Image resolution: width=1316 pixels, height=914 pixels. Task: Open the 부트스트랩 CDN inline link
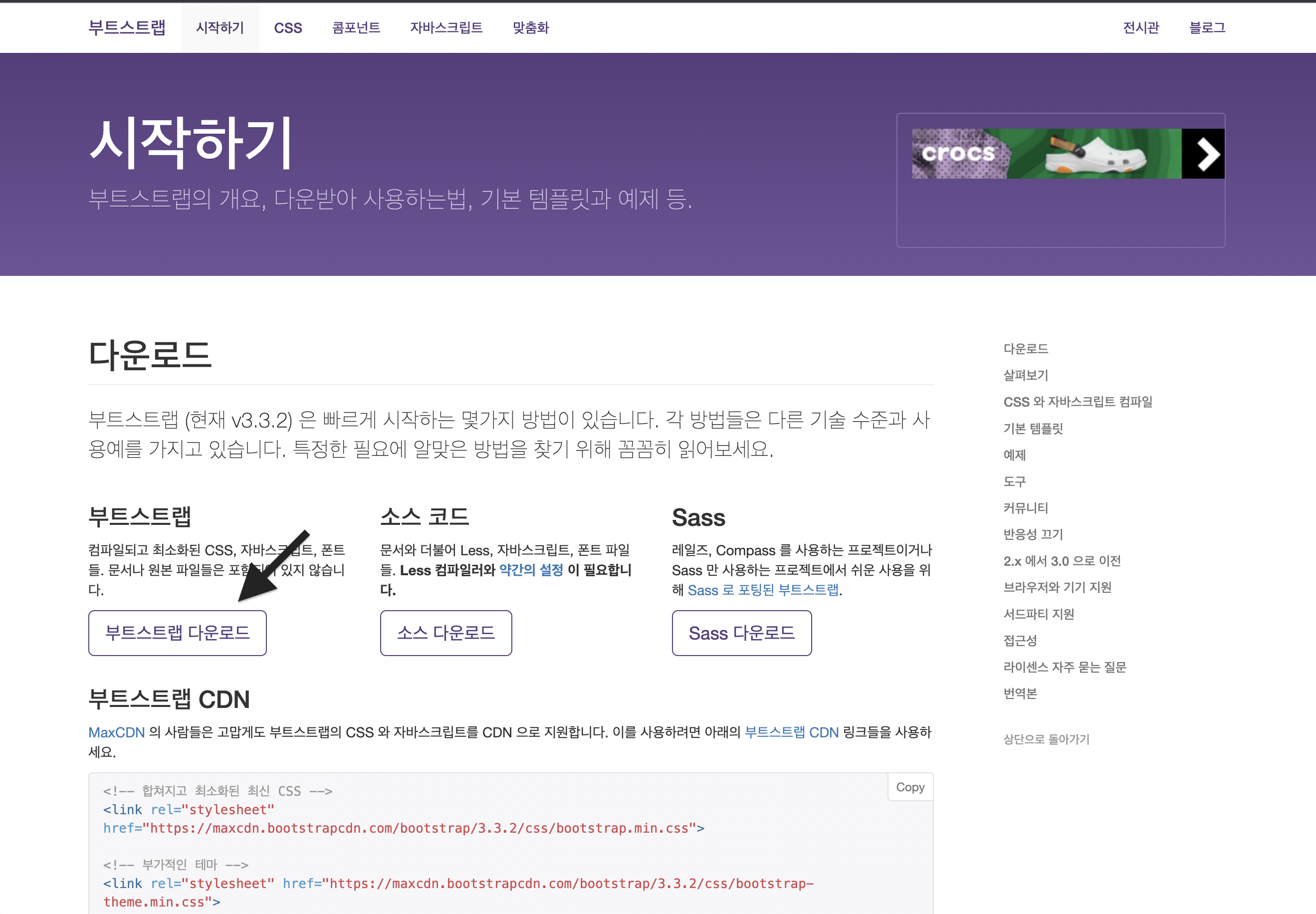[791, 732]
